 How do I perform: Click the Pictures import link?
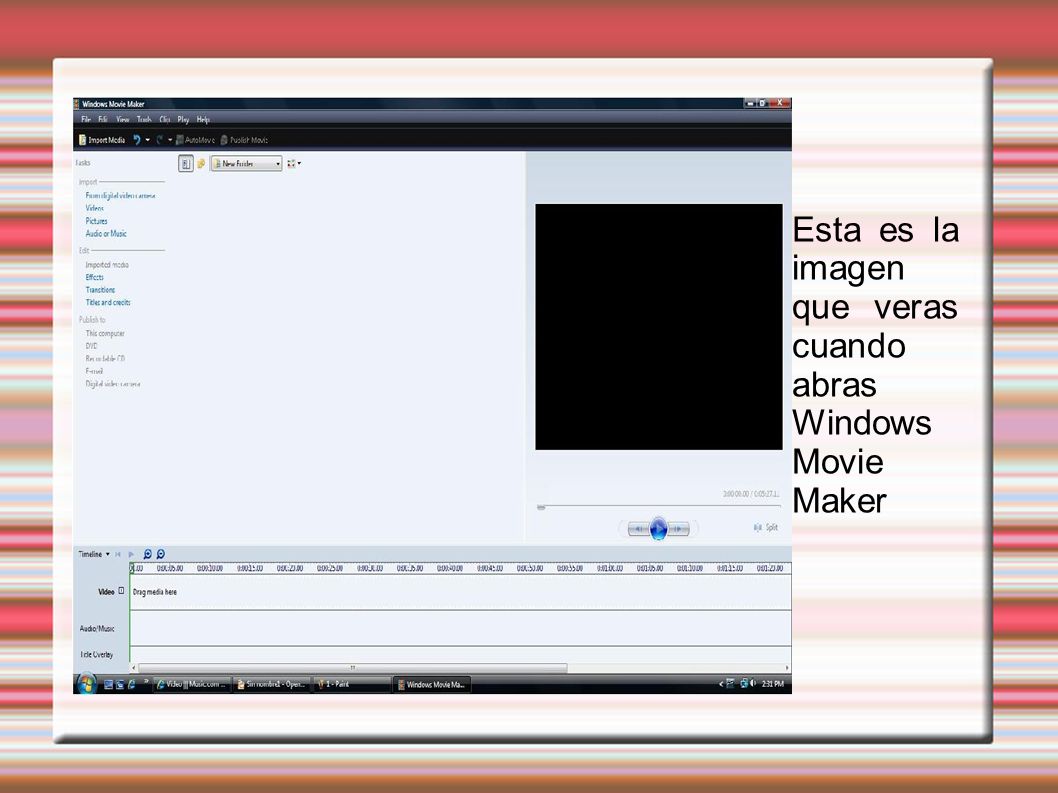[96, 221]
